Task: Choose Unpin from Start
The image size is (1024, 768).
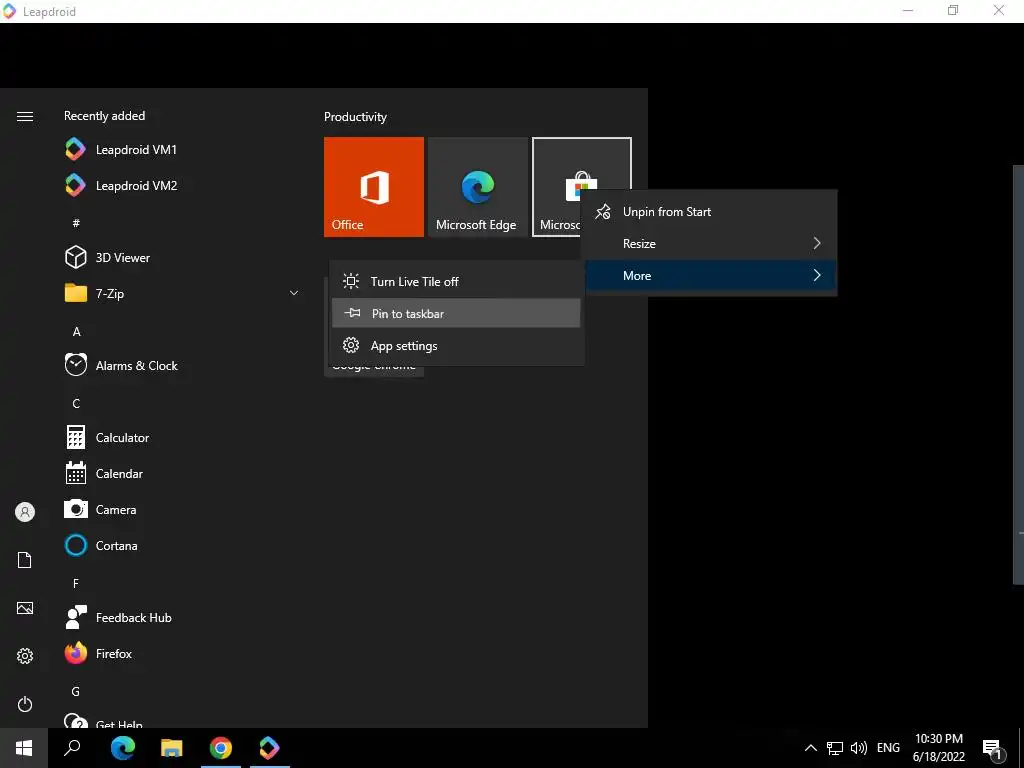Action: pos(711,212)
